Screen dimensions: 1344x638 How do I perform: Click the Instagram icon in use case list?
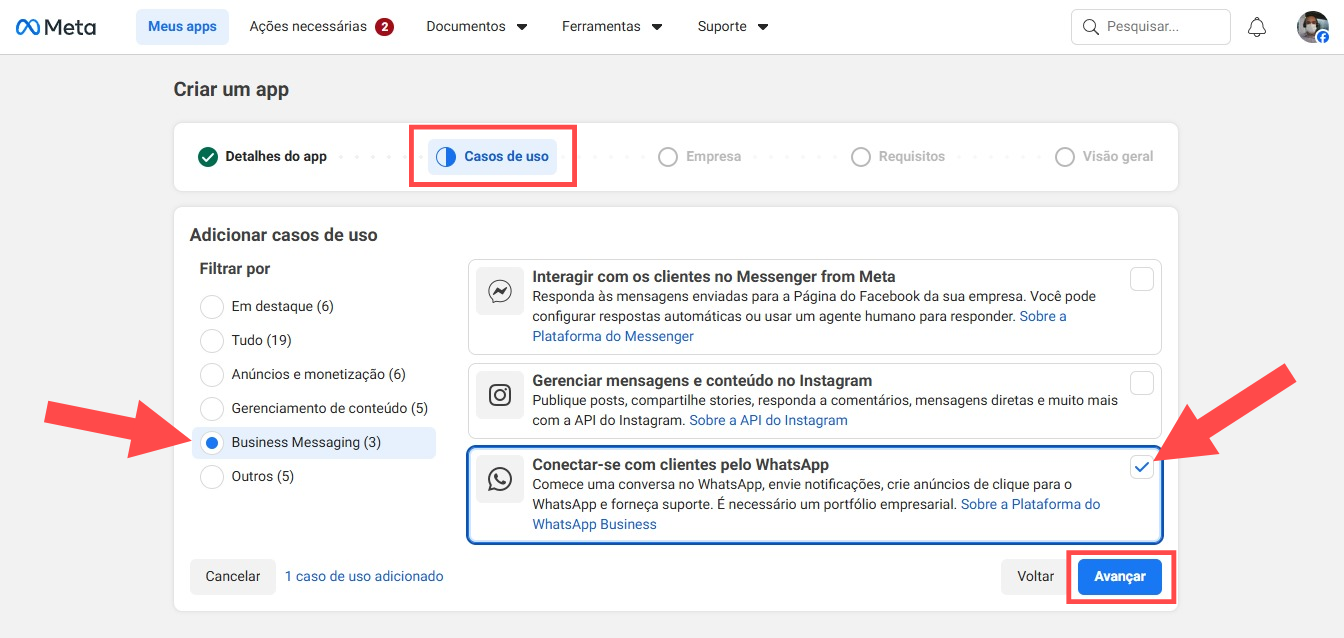click(x=500, y=395)
